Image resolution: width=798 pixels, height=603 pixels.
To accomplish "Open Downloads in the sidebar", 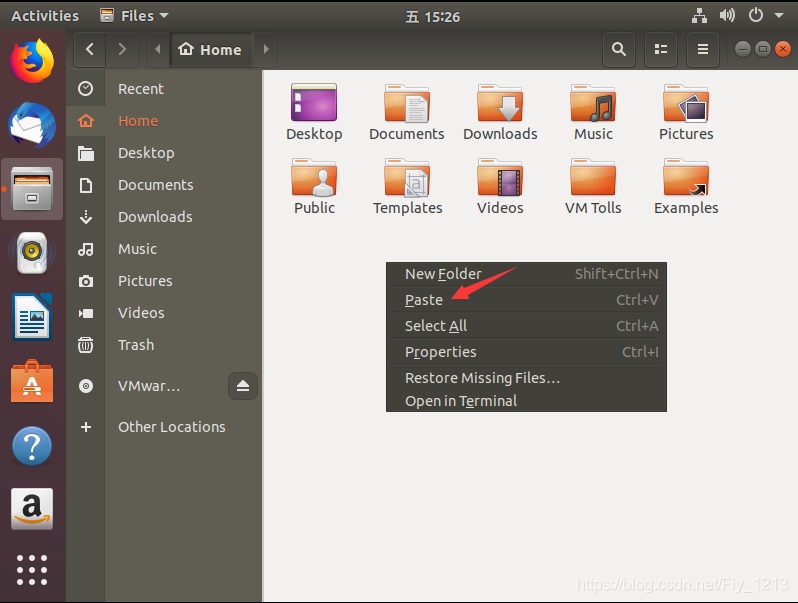I will click(164, 217).
